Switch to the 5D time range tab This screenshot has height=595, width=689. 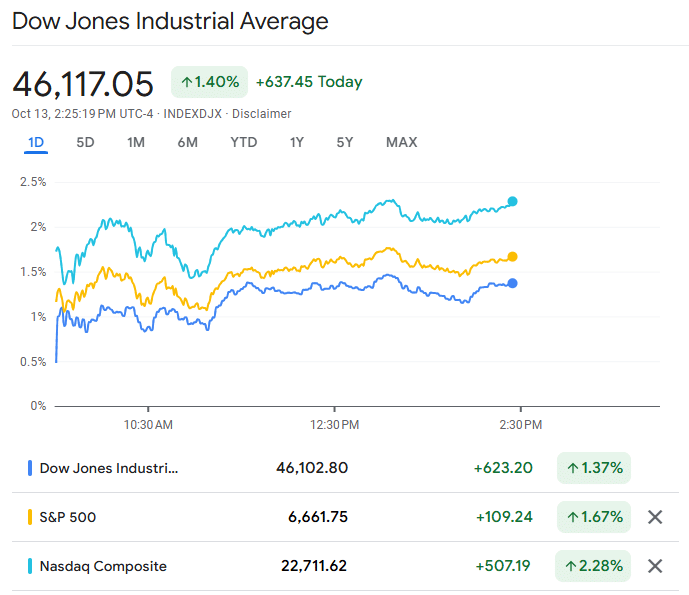coord(85,142)
